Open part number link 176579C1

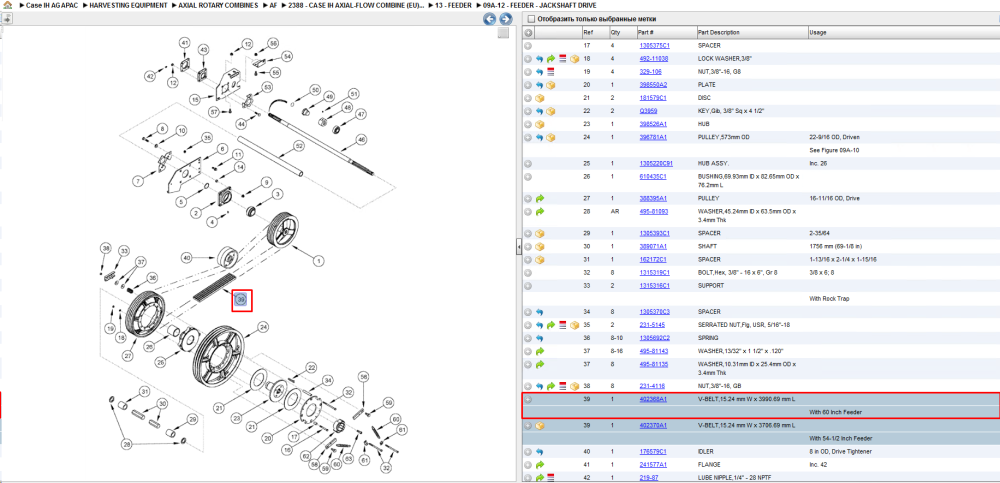(x=653, y=452)
